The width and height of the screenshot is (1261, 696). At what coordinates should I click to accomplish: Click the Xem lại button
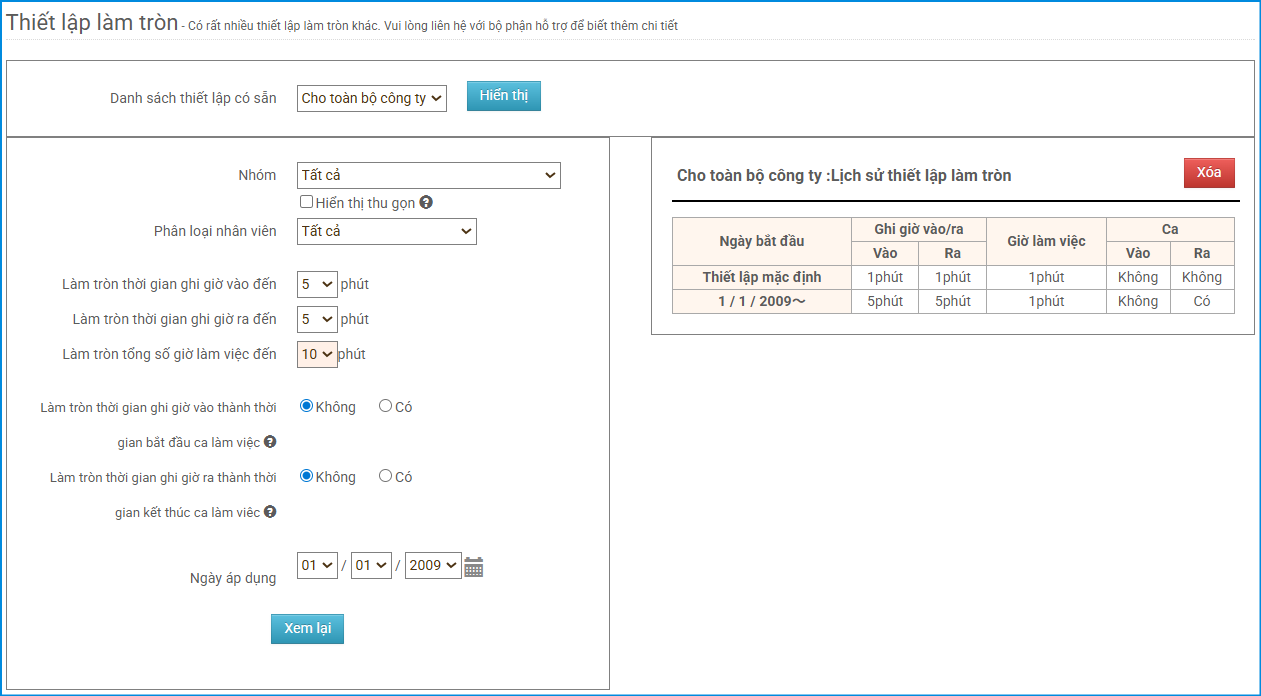coord(307,628)
